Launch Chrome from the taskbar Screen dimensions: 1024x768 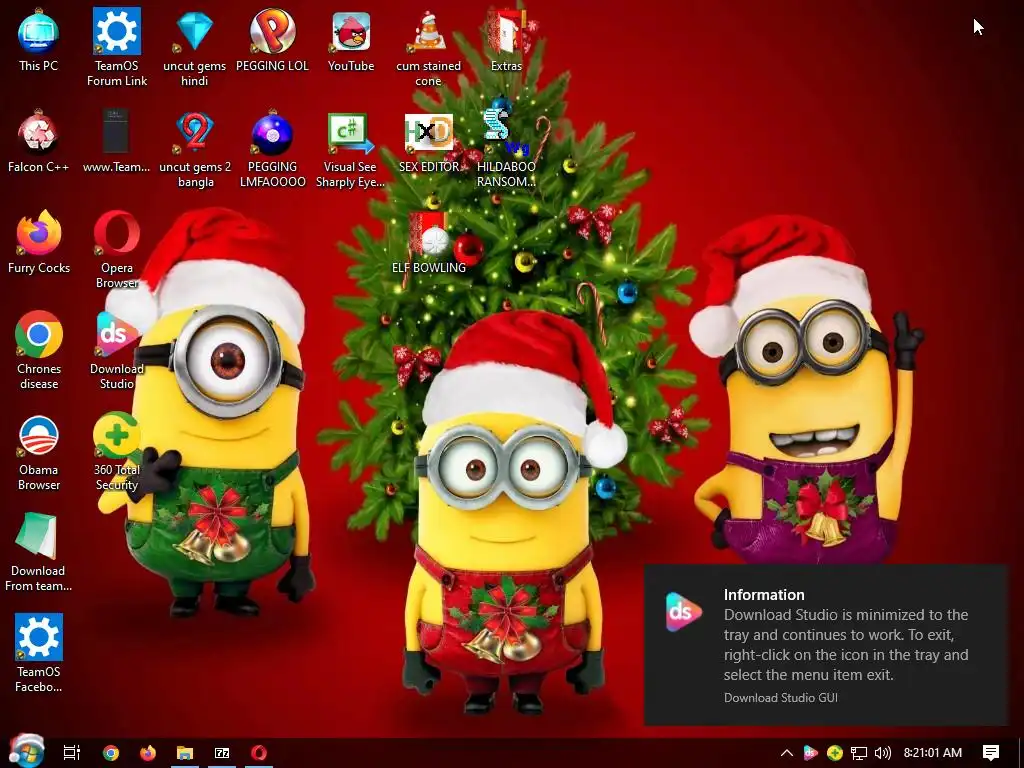[111, 753]
